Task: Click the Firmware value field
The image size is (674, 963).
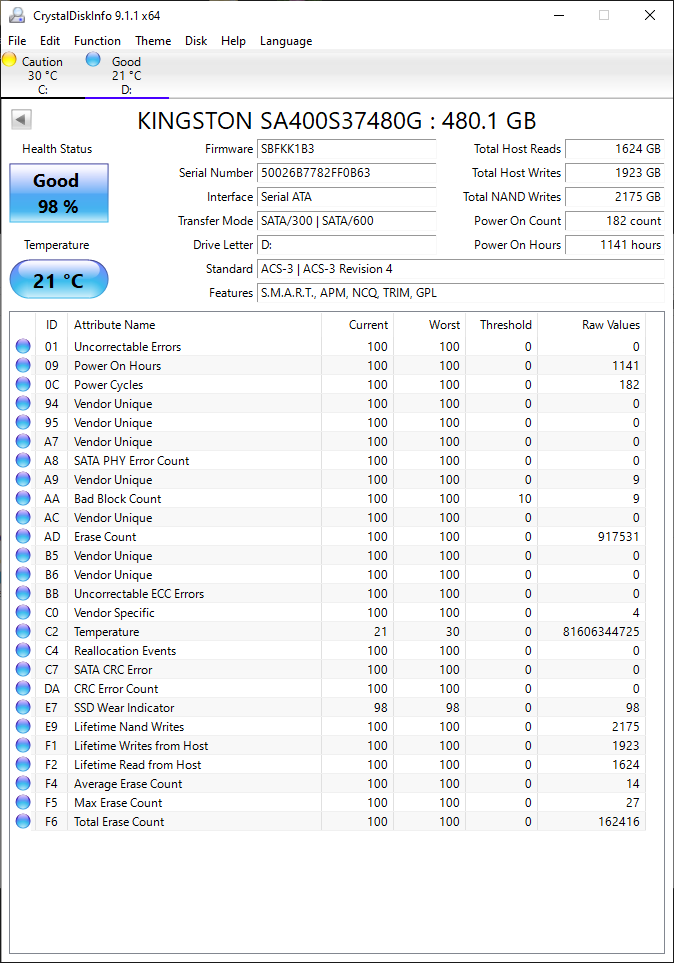Action: [x=346, y=149]
